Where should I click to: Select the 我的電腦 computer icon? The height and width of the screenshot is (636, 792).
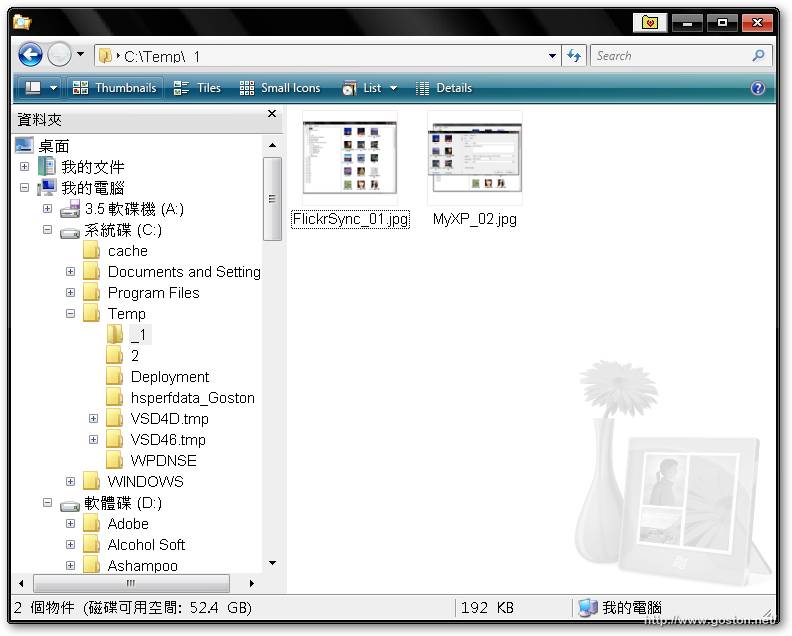click(47, 187)
